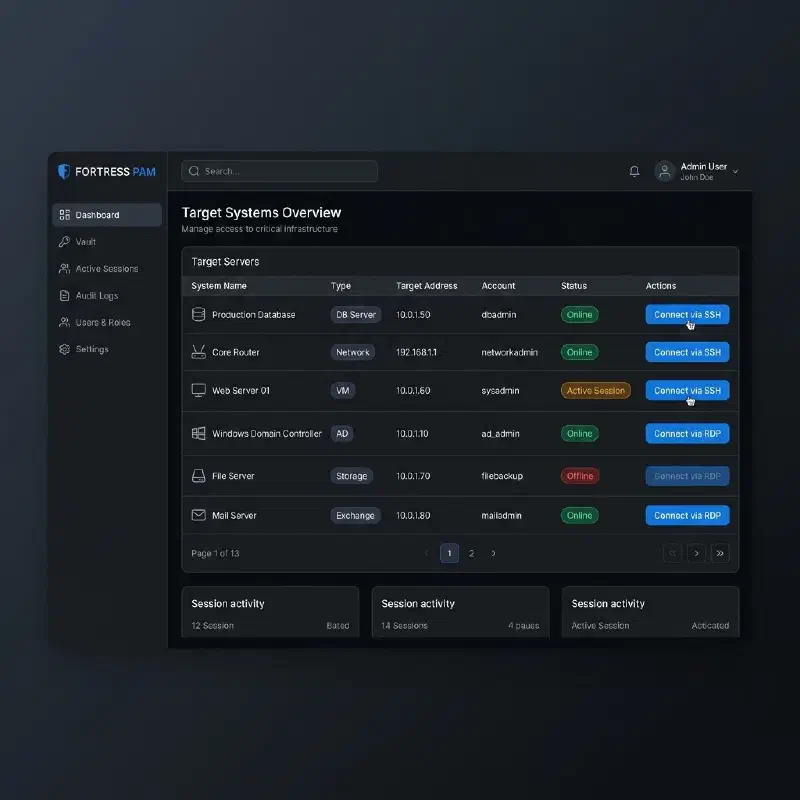Click the Vault key icon
The height and width of the screenshot is (800, 800).
(x=64, y=242)
